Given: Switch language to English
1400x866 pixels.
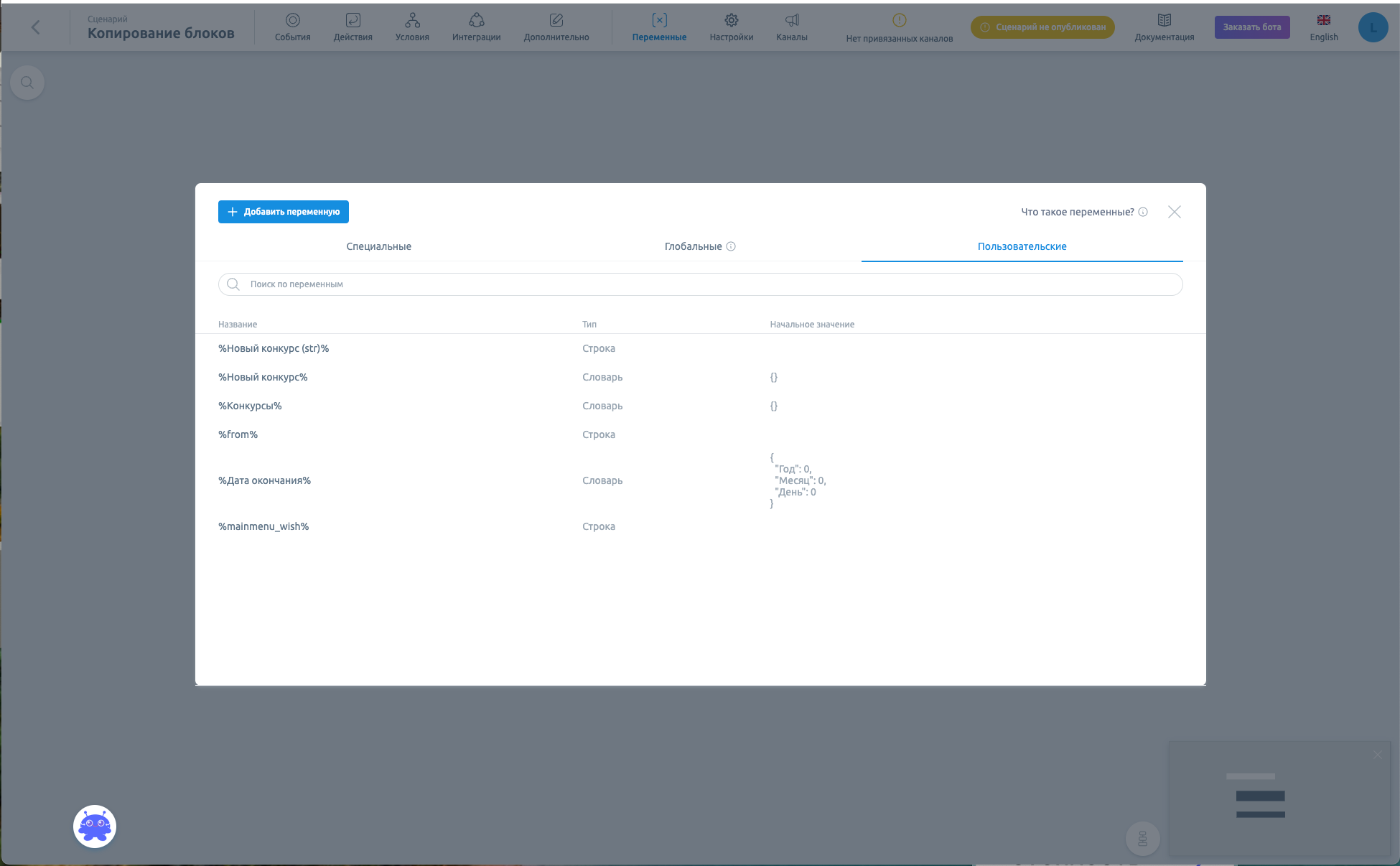Looking at the screenshot, I should [x=1323, y=27].
